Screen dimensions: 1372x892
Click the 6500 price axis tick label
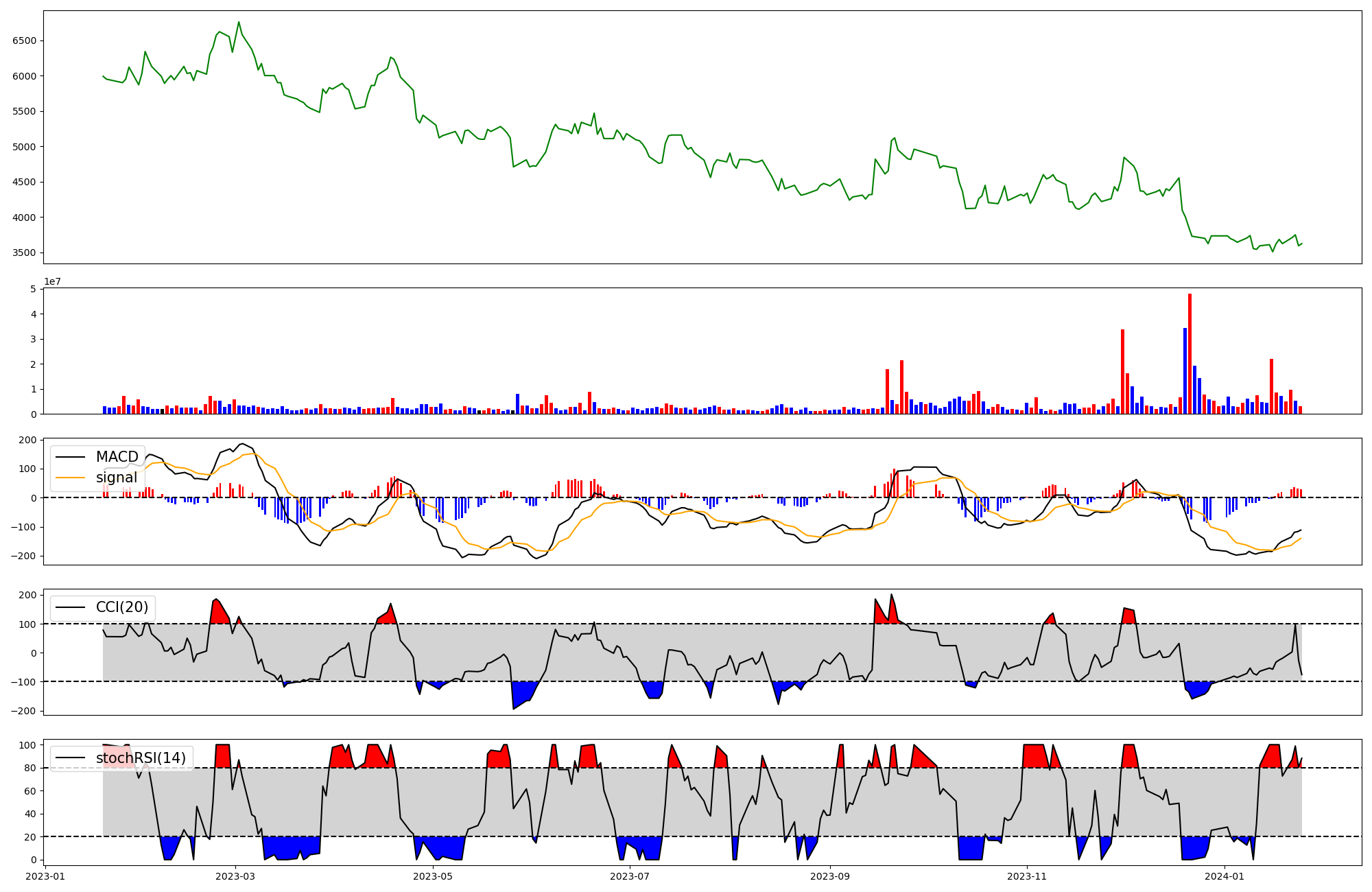[x=24, y=40]
